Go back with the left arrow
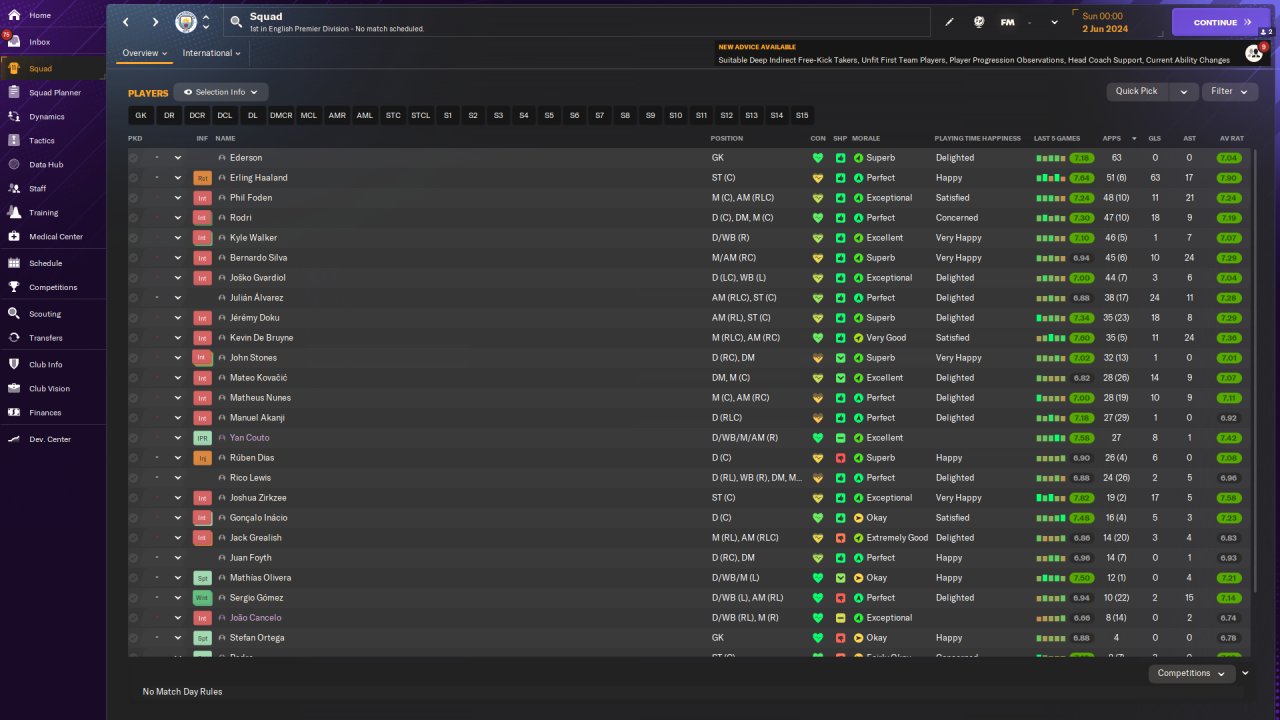The height and width of the screenshot is (720, 1280). click(x=126, y=22)
